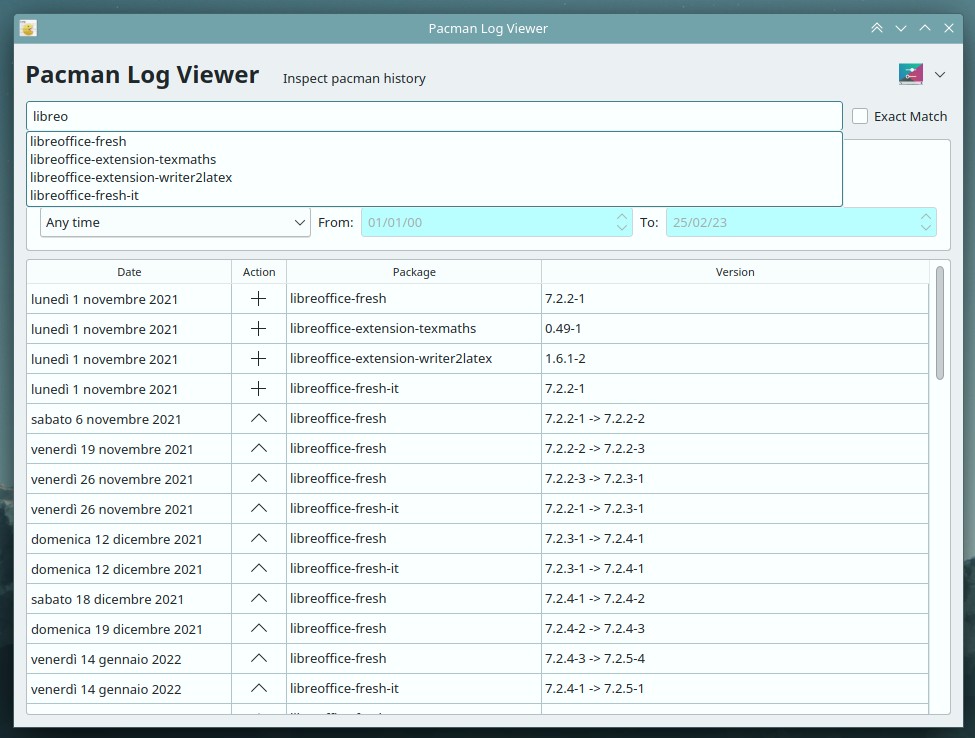Viewport: 975px width, 738px height.
Task: Select version '7.2.2-2 -> 7.2.2-3'
Action: click(x=735, y=448)
